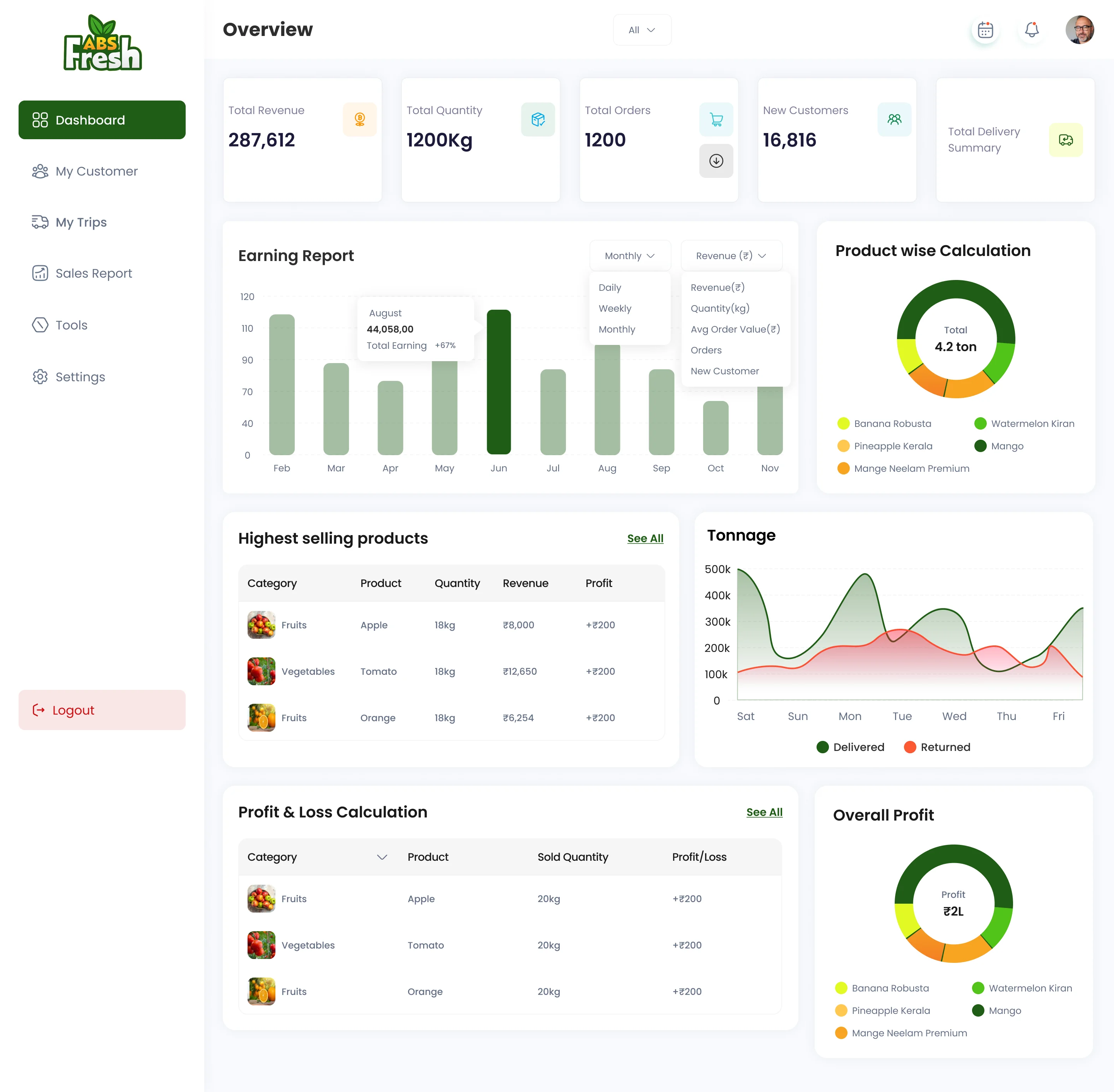The height and width of the screenshot is (1092, 1114).
Task: Click the Sales Report chart icon
Action: tap(40, 273)
